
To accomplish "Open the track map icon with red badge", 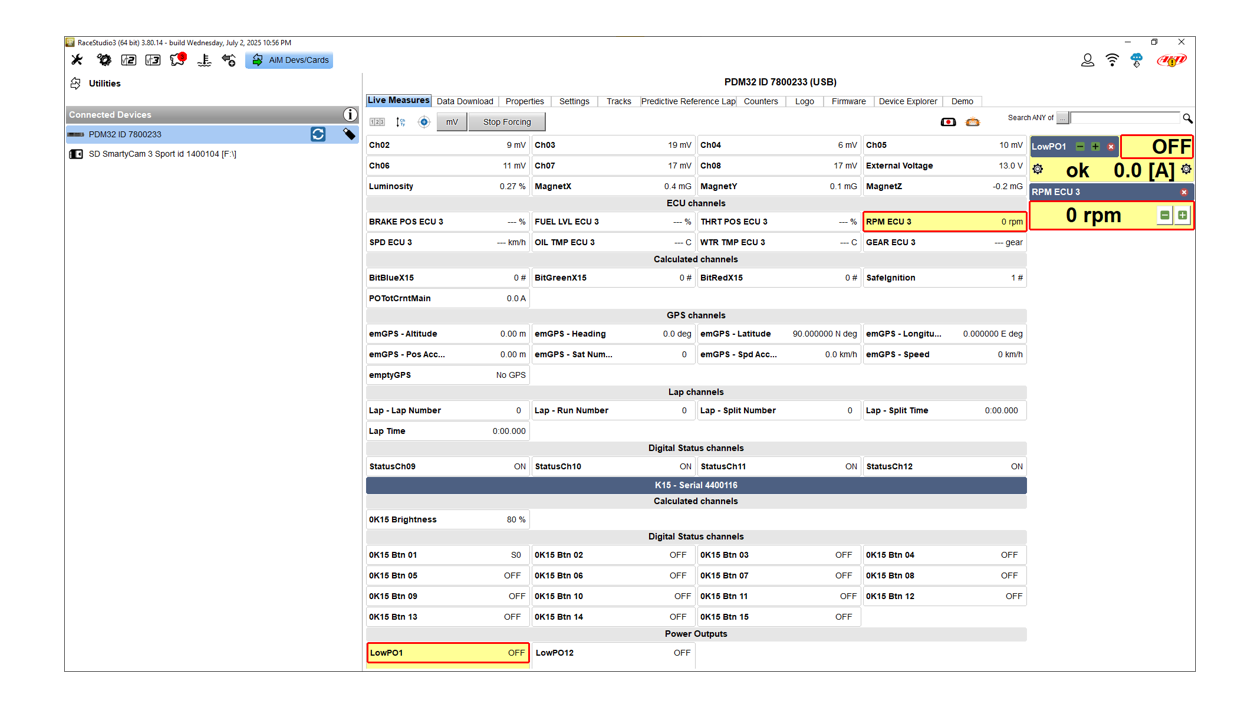I will coord(178,60).
